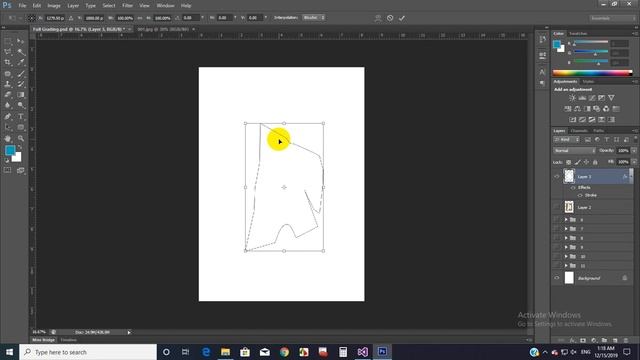This screenshot has width=640, height=360.
Task: Select the Zoom tool in toolbox
Action: pos(21,138)
